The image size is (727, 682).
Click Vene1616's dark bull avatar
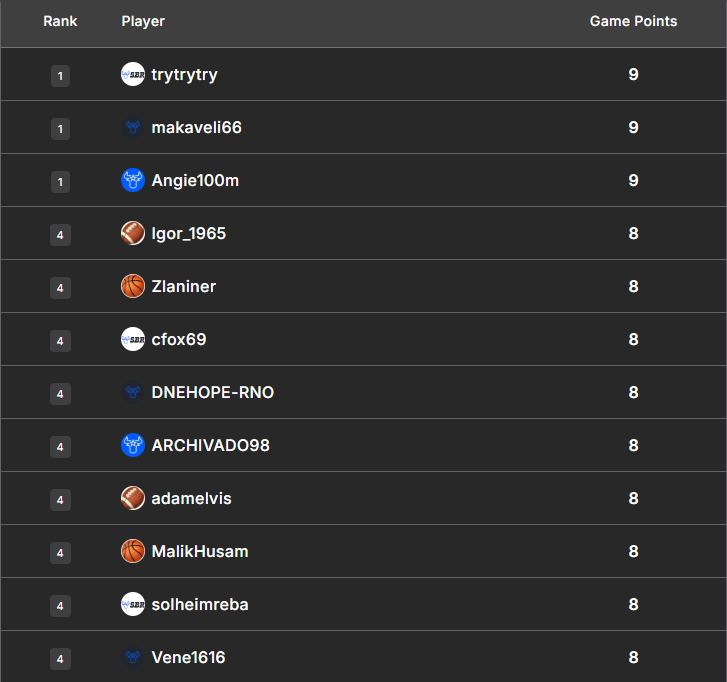point(133,658)
